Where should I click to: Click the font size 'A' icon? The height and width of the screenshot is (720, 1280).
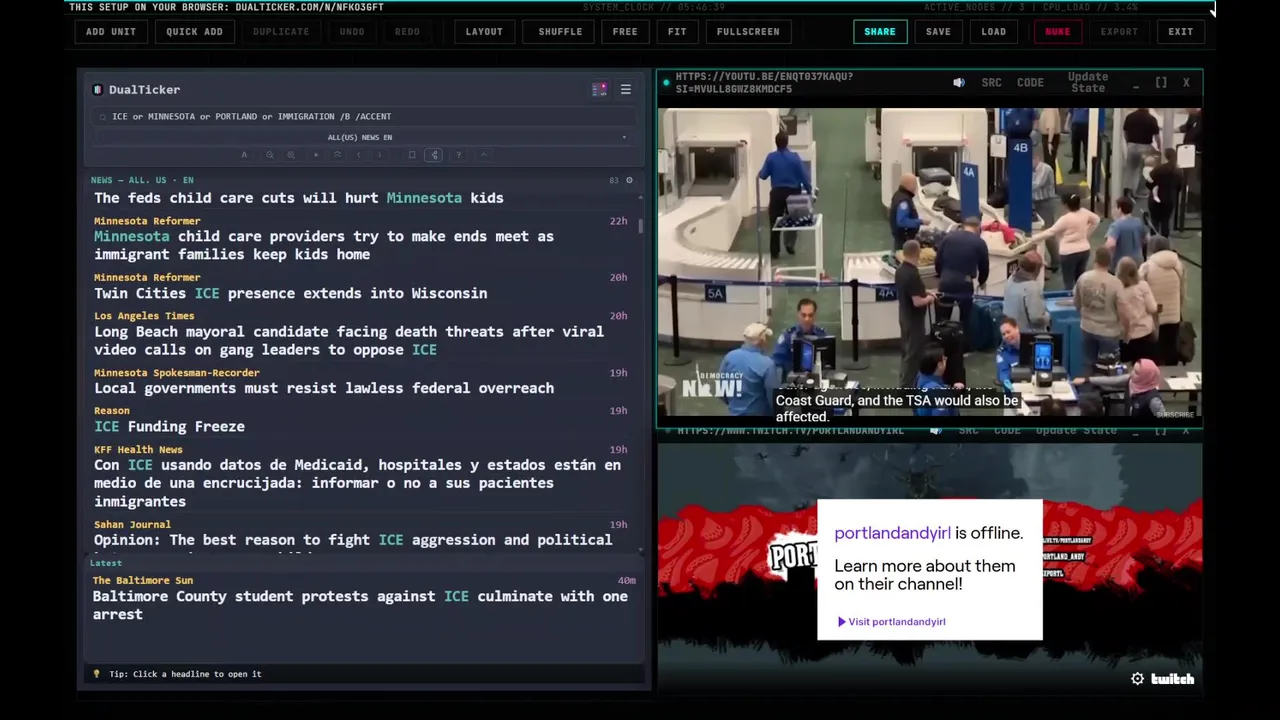pos(244,155)
